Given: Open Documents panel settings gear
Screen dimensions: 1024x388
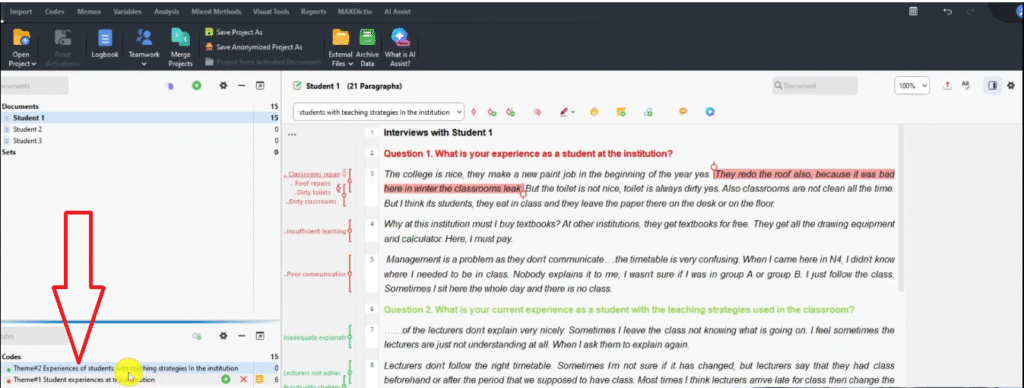Looking at the screenshot, I should pyautogui.click(x=223, y=86).
